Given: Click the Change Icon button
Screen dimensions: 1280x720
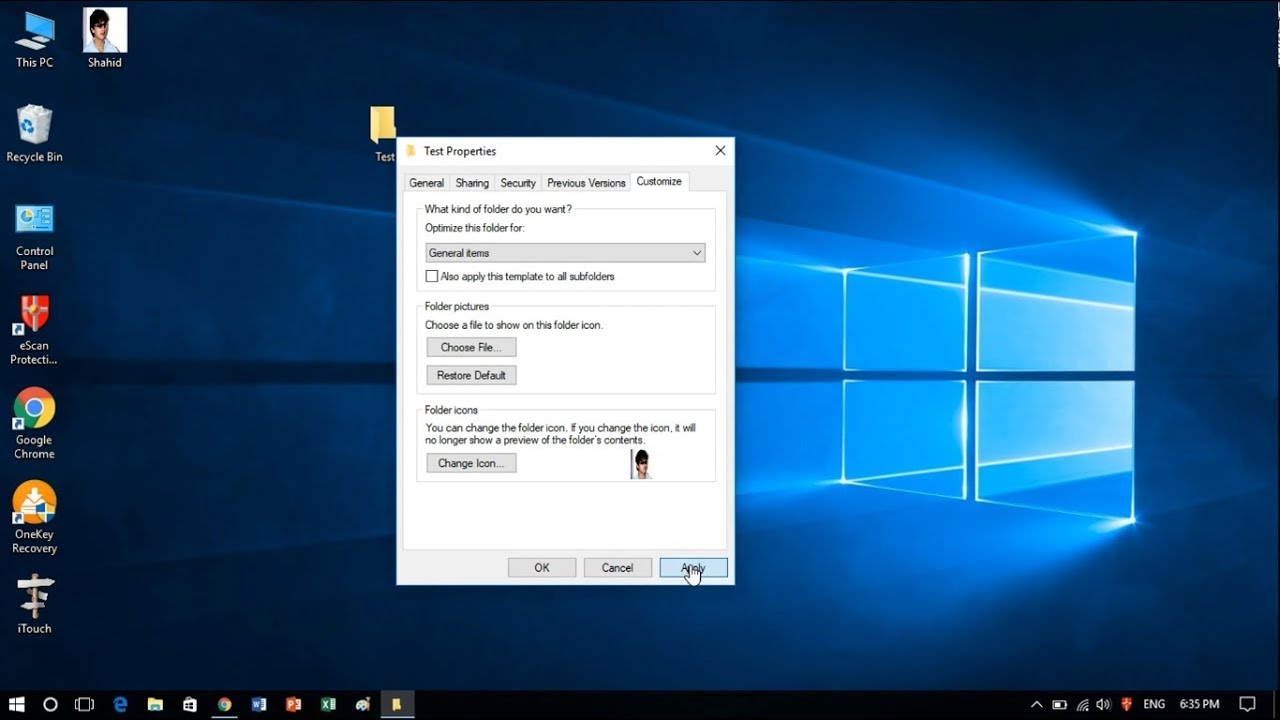Looking at the screenshot, I should click(471, 463).
